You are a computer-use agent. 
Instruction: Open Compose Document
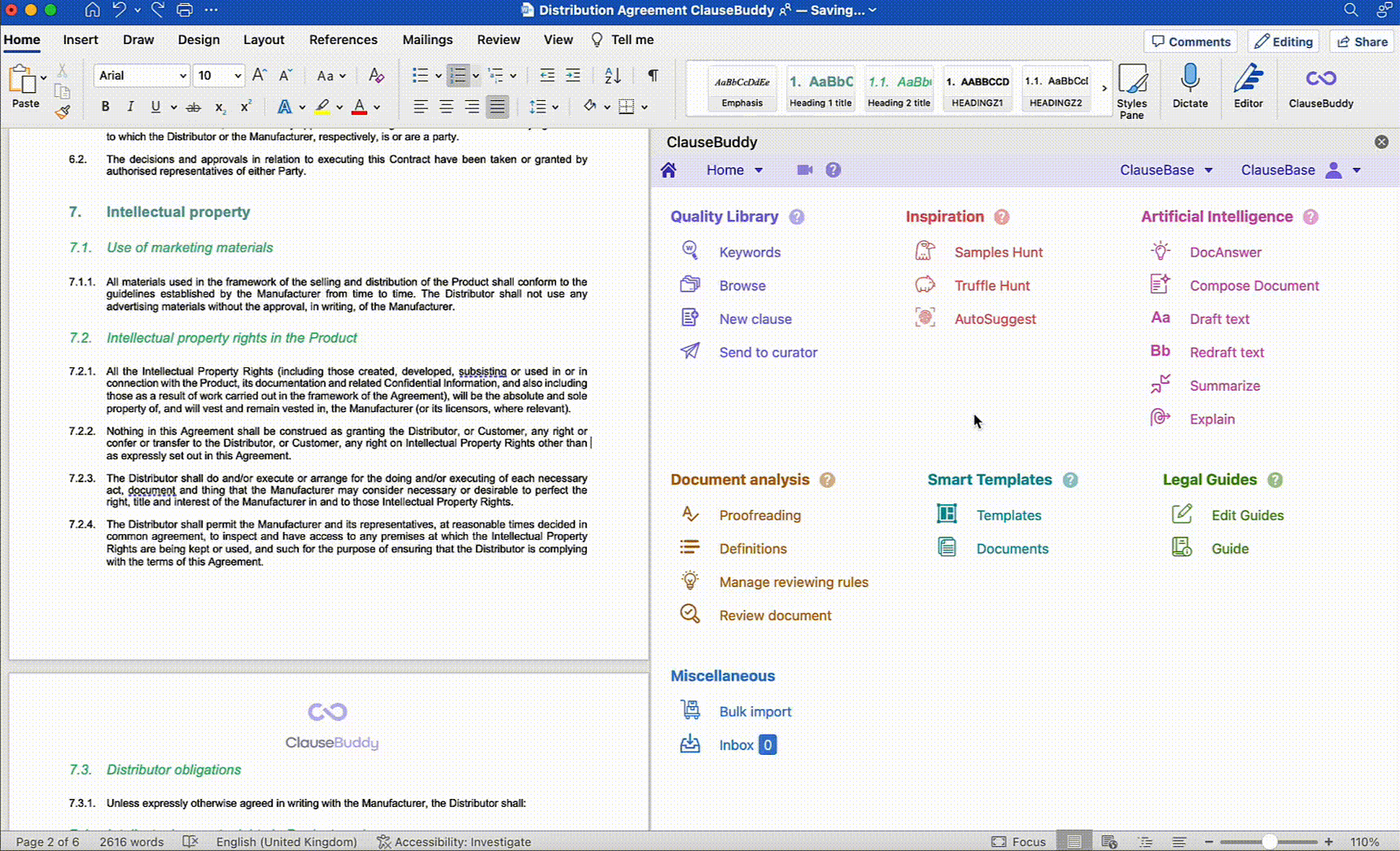[x=1253, y=286]
